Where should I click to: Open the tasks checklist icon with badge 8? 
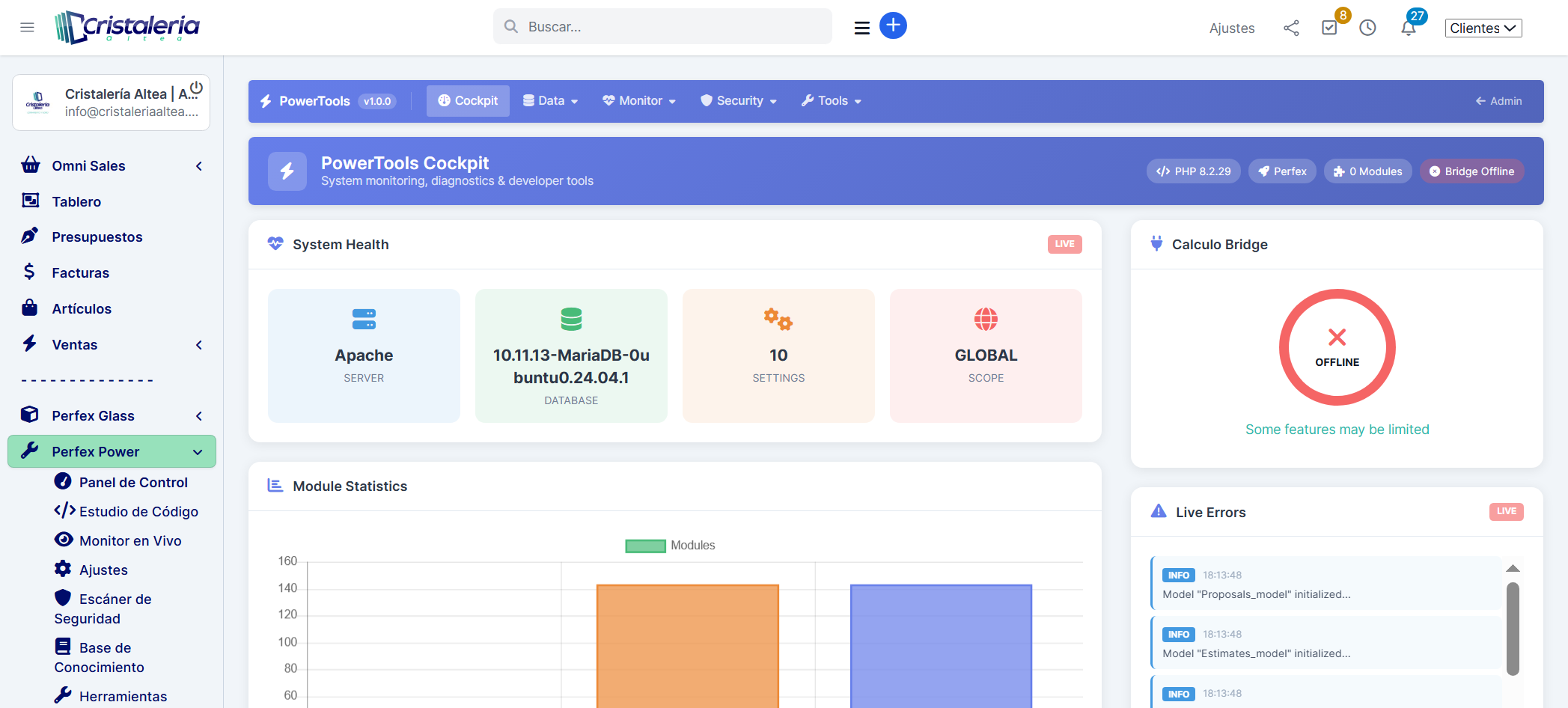pyautogui.click(x=1330, y=26)
